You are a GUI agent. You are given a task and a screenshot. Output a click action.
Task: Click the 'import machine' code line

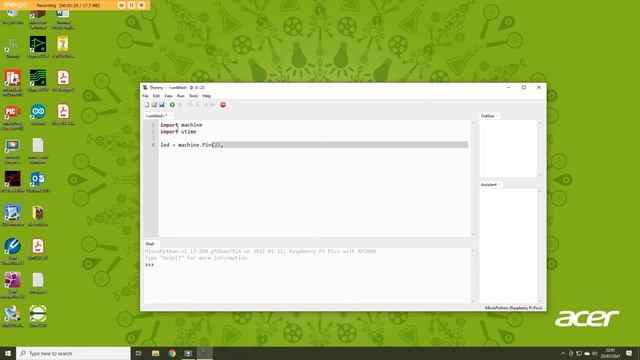(x=181, y=125)
